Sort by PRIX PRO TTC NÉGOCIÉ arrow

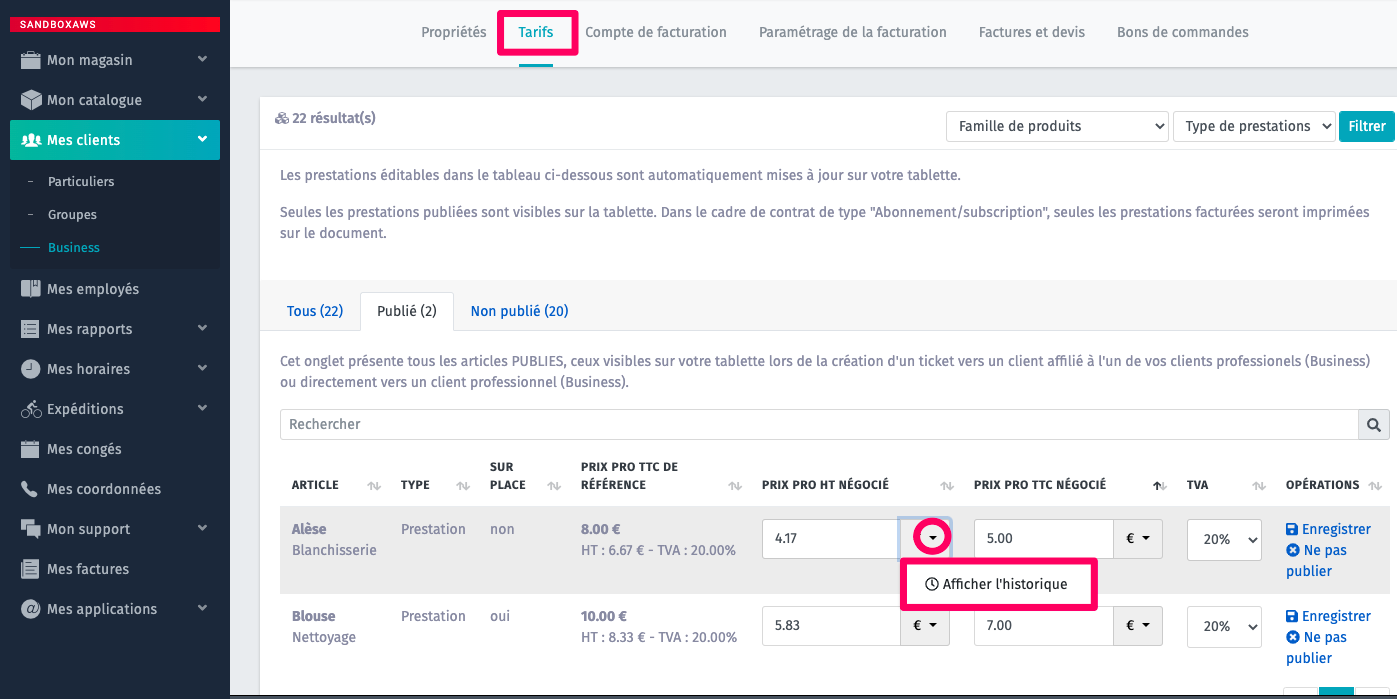(1158, 485)
